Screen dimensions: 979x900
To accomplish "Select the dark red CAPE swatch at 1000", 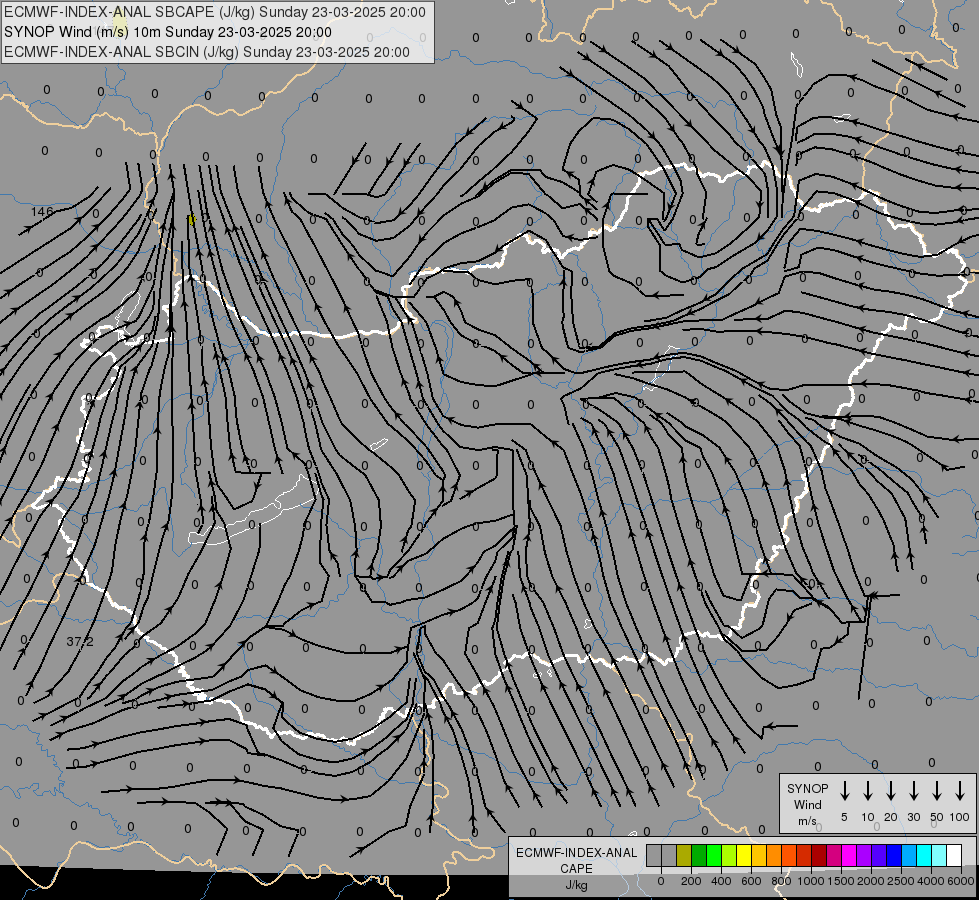I will coord(820,855).
